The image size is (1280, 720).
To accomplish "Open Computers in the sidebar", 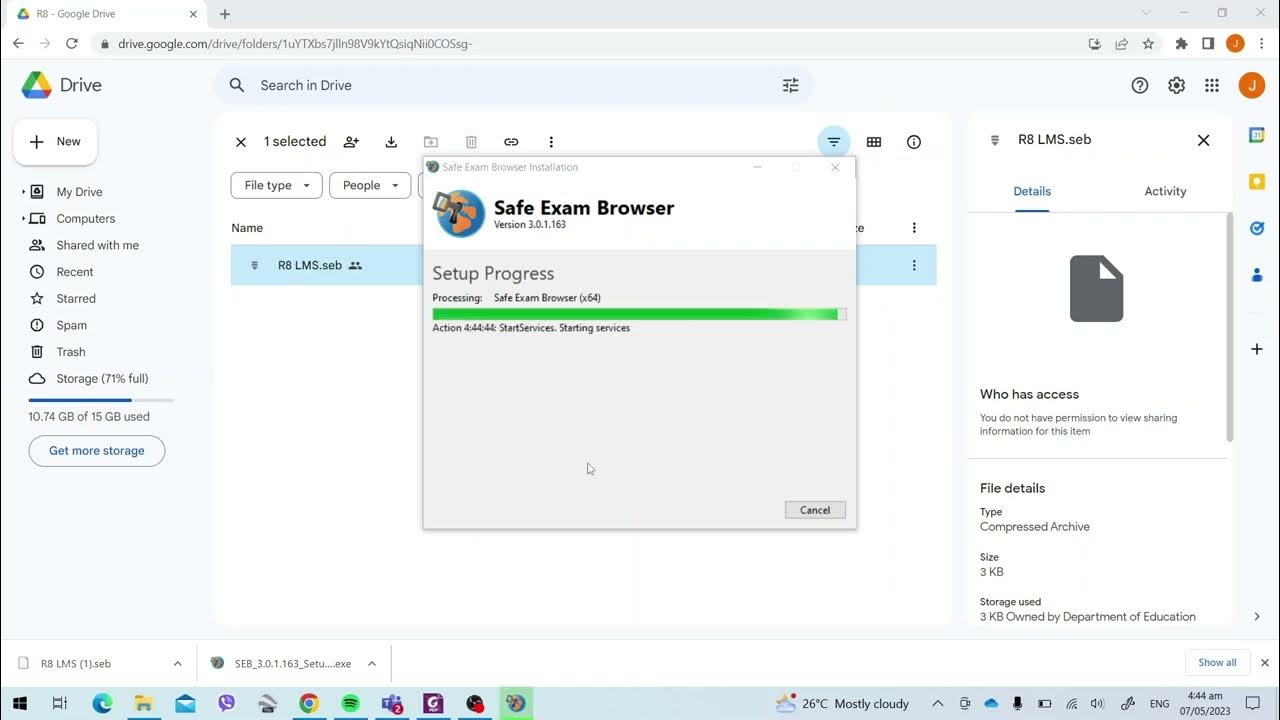I will pyautogui.click(x=85, y=219).
